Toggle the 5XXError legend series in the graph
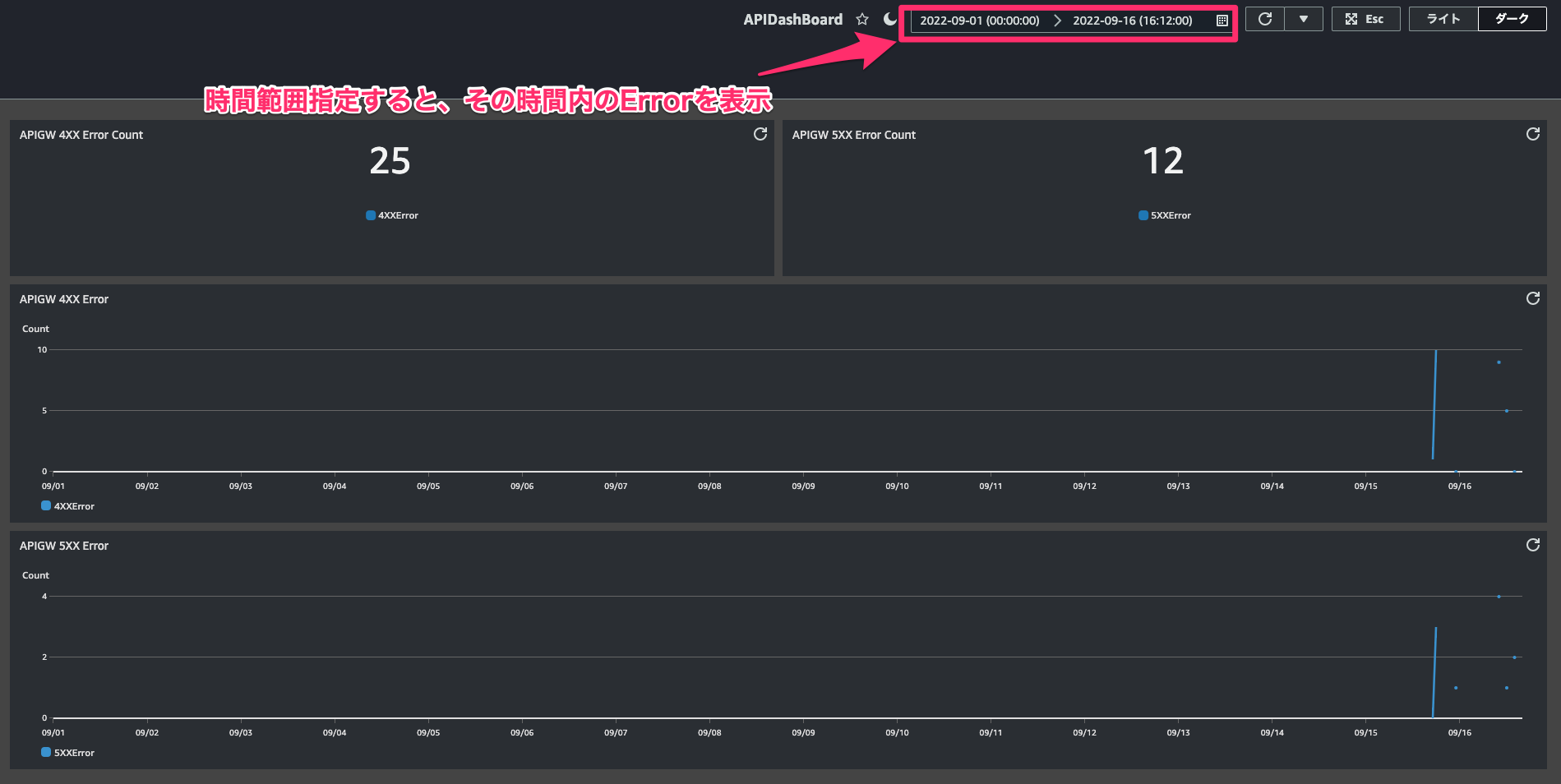The height and width of the screenshot is (784, 1561). (x=73, y=753)
